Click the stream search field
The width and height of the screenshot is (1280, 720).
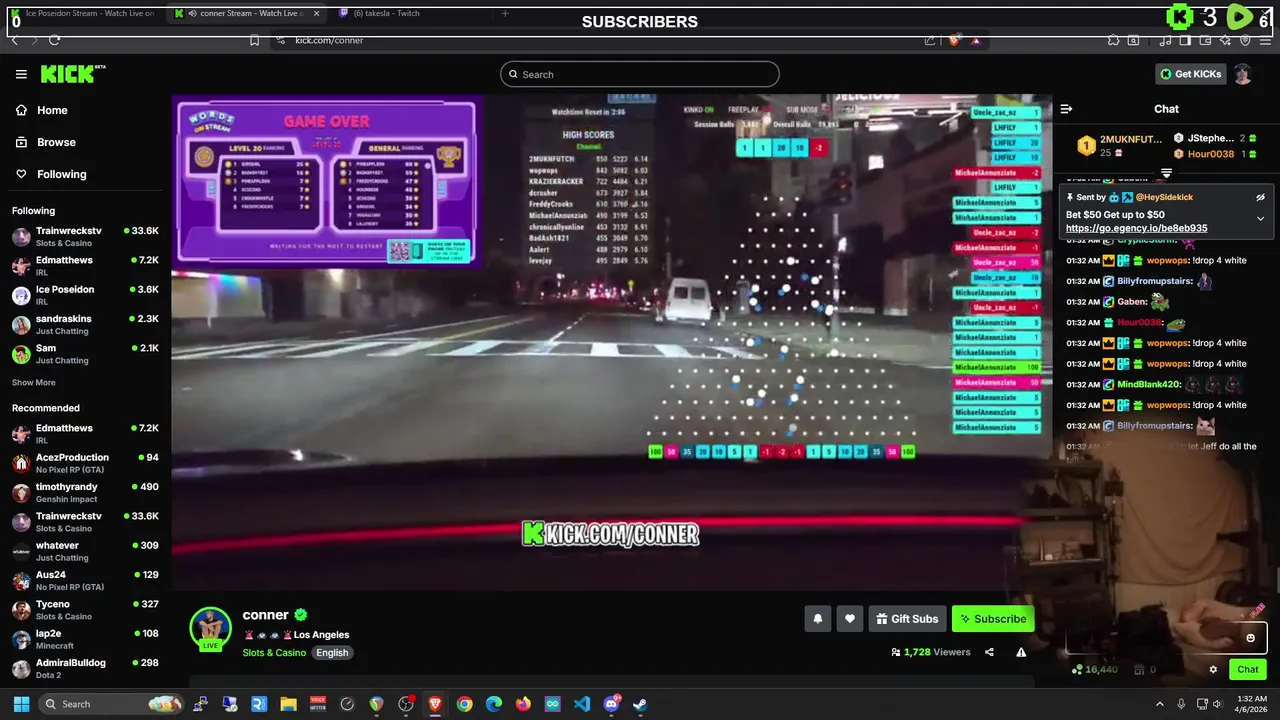point(640,74)
